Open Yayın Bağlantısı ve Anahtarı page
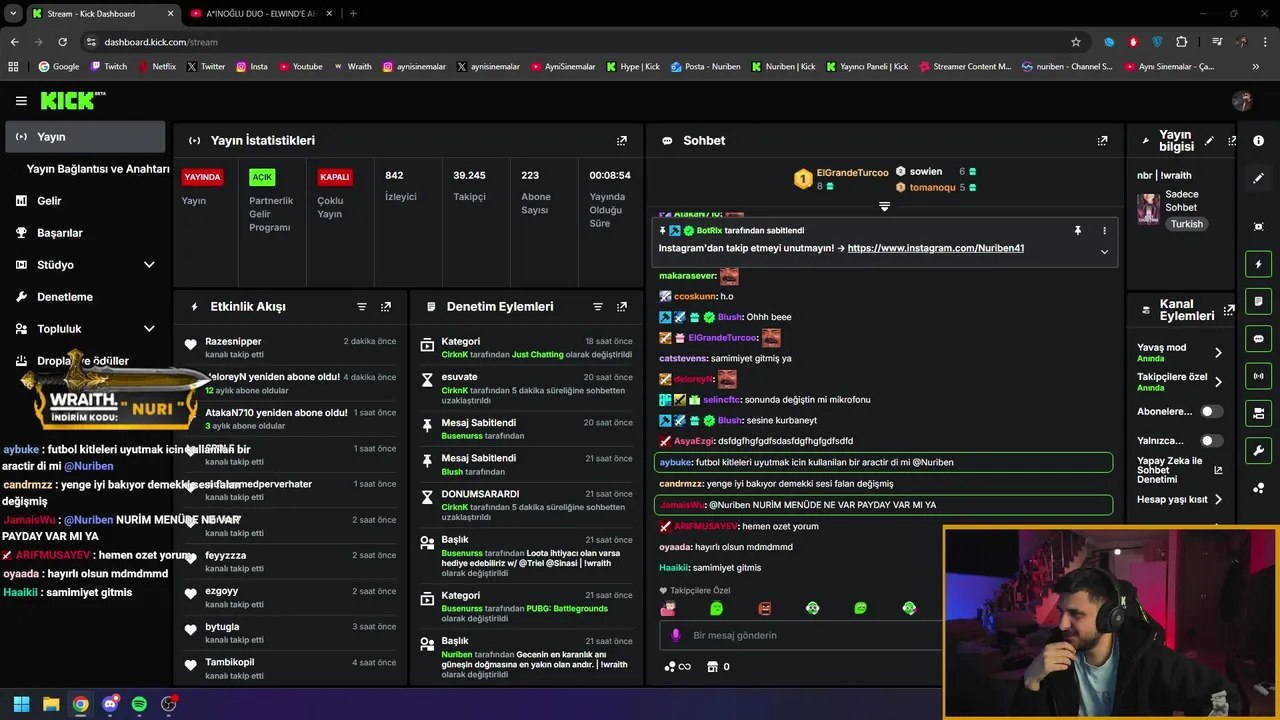This screenshot has width=1280, height=720. tap(98, 169)
